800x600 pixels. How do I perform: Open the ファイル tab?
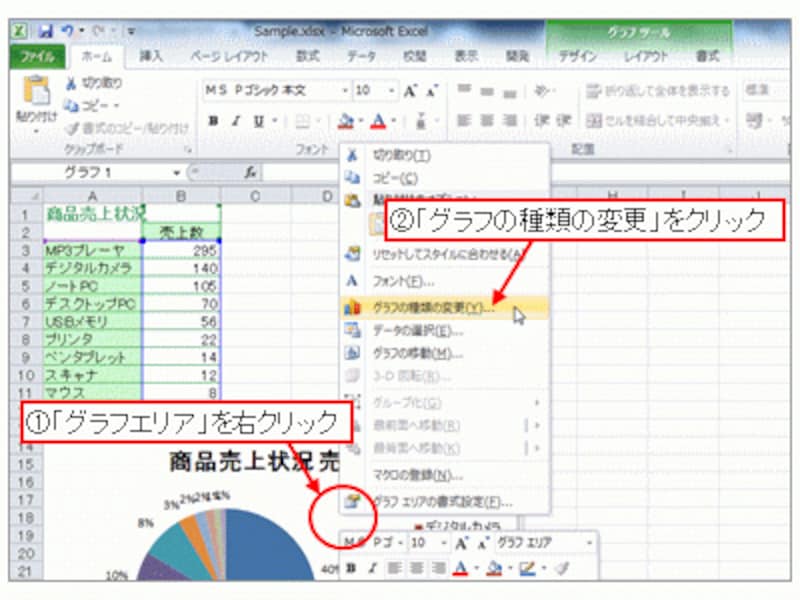pyautogui.click(x=37, y=56)
